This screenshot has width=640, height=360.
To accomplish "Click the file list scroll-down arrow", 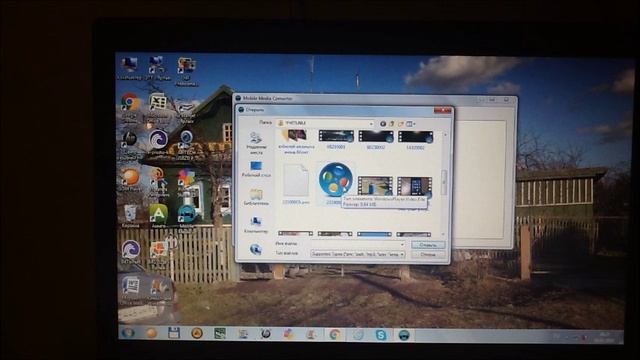I will coord(444,234).
